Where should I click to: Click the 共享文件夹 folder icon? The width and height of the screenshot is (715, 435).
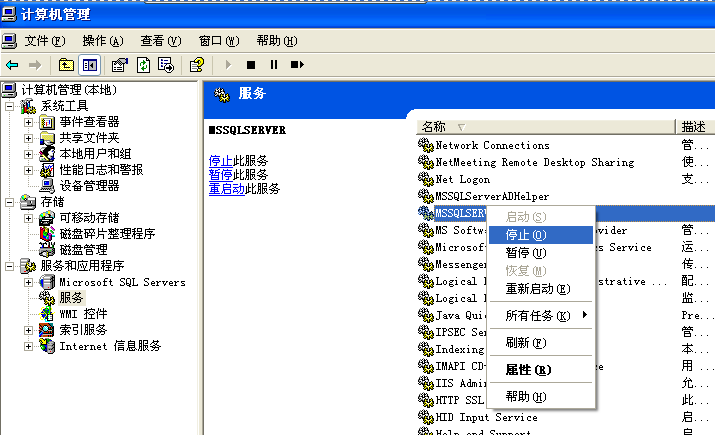(47, 138)
